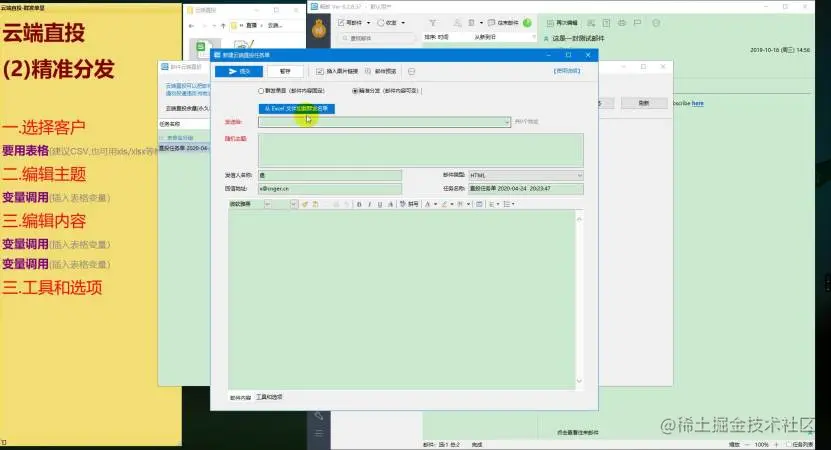Open the recipient combo box dropdown arrow
The image size is (831, 450).
pos(507,122)
